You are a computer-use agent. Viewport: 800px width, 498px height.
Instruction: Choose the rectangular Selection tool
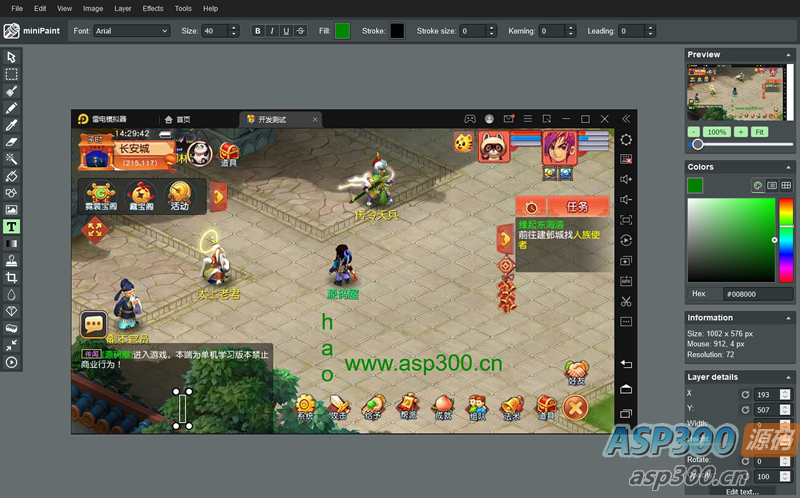pyautogui.click(x=12, y=74)
